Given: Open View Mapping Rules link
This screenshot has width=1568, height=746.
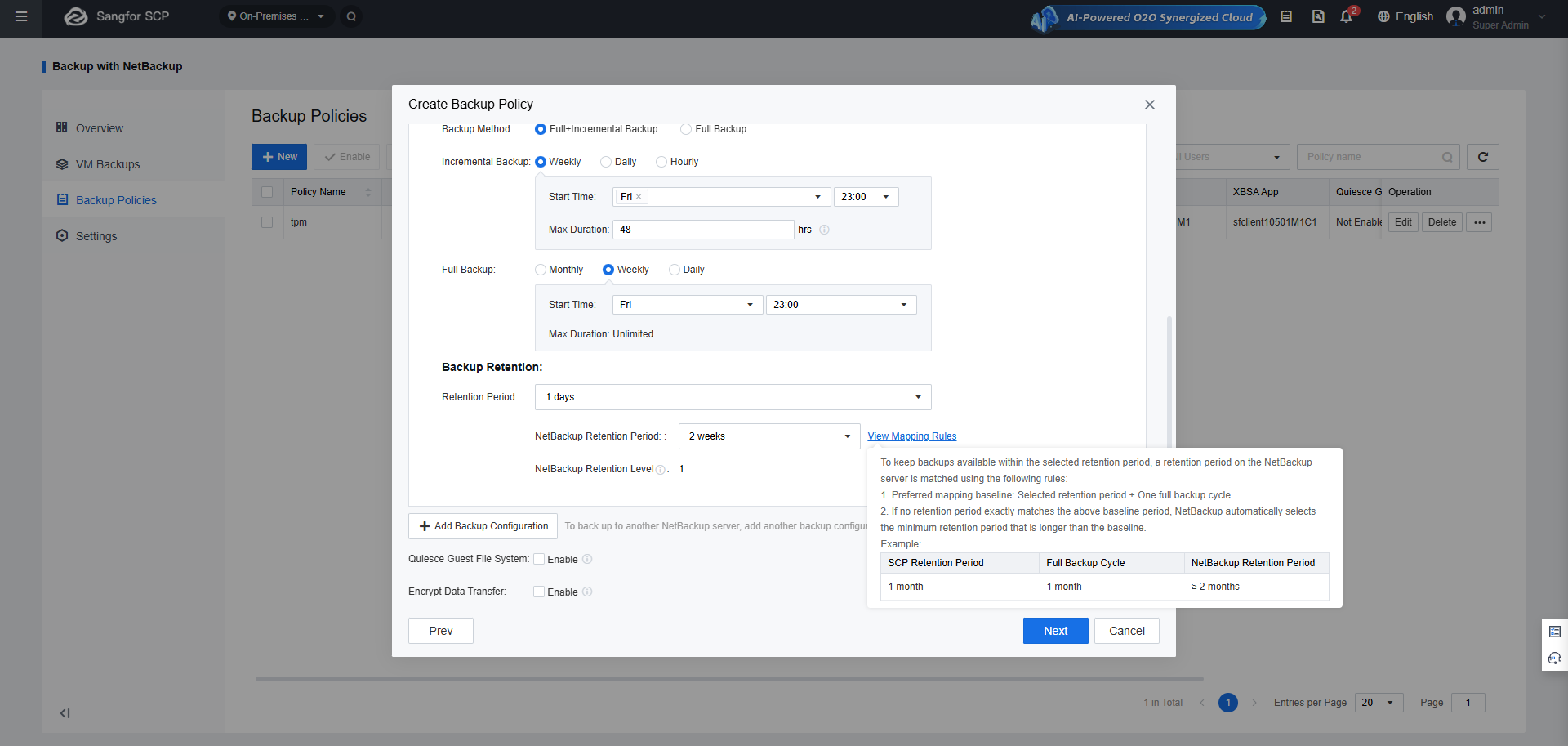Looking at the screenshot, I should pyautogui.click(x=912, y=436).
